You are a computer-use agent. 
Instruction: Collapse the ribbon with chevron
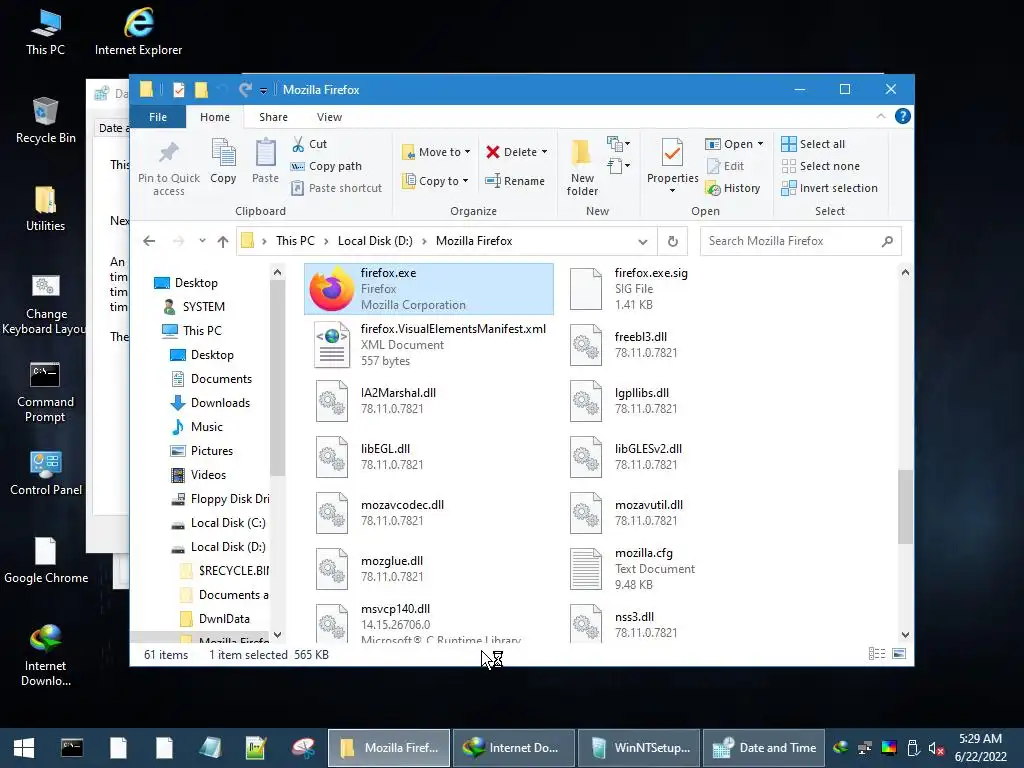(881, 116)
